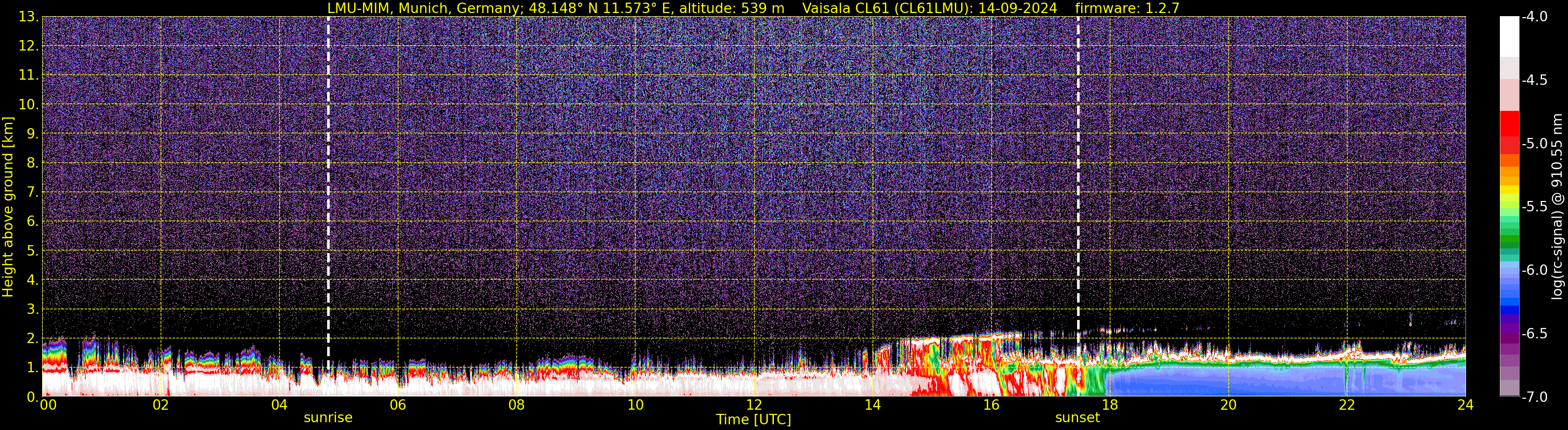Viewport: 1568px width, 430px height.
Task: Click the '1.' height axis tick label
Action: click(x=32, y=367)
